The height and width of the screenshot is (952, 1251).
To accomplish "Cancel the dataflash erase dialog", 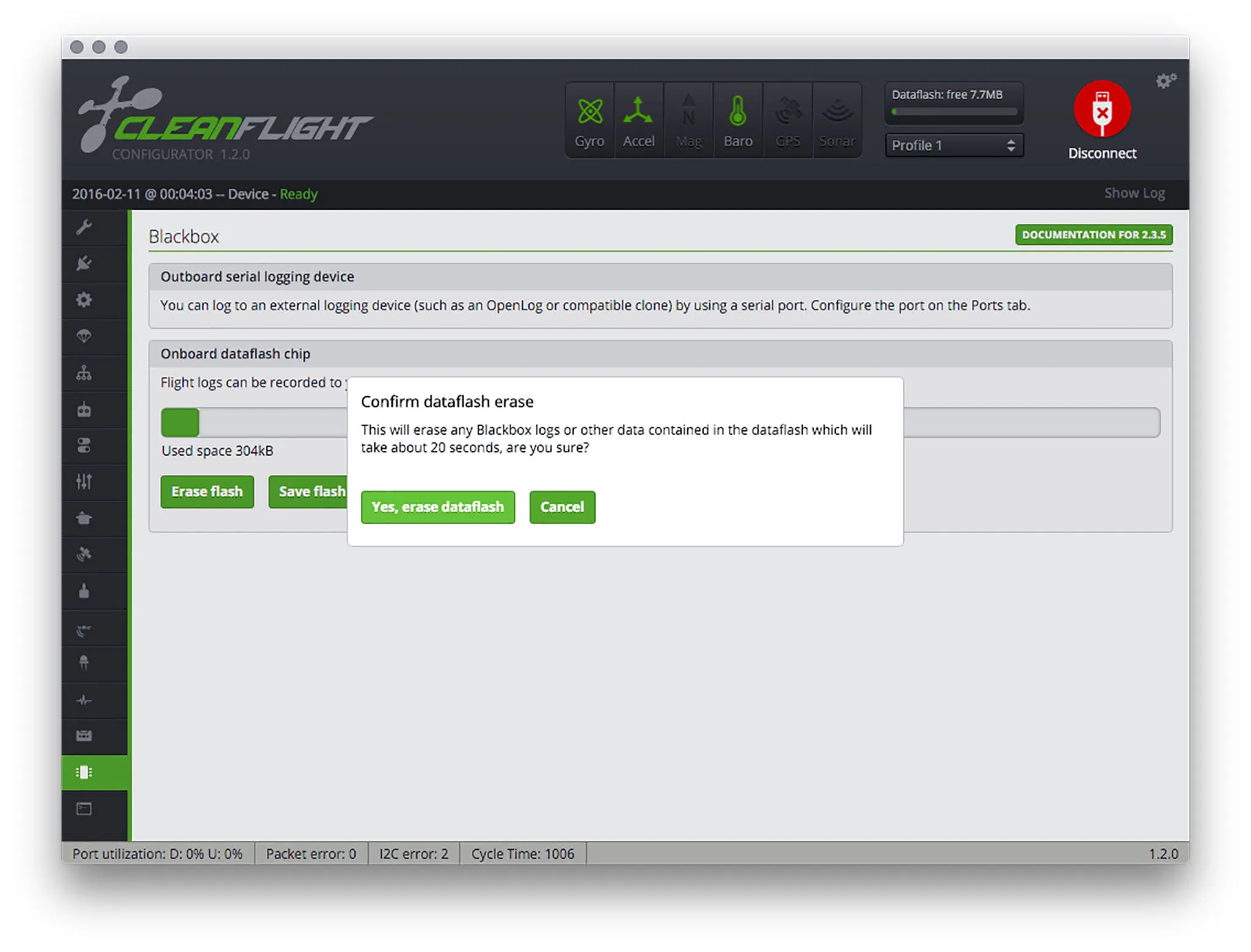I will [562, 507].
